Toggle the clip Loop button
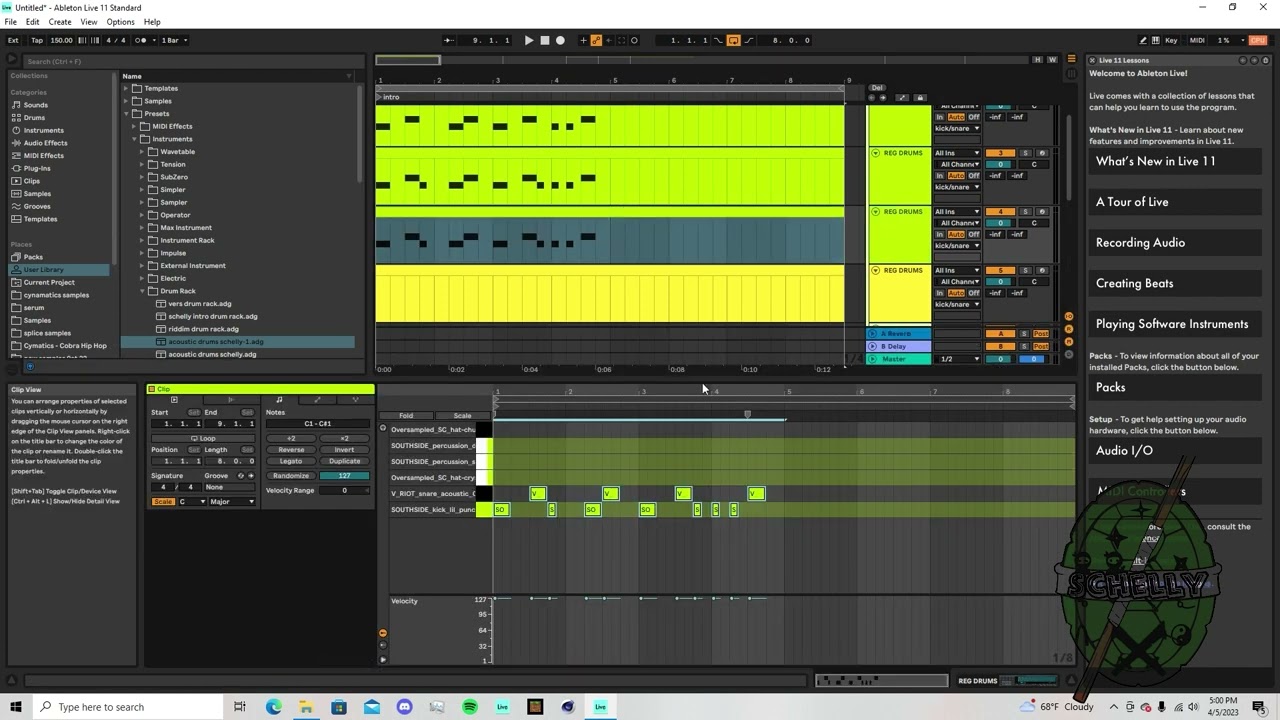 [203, 438]
